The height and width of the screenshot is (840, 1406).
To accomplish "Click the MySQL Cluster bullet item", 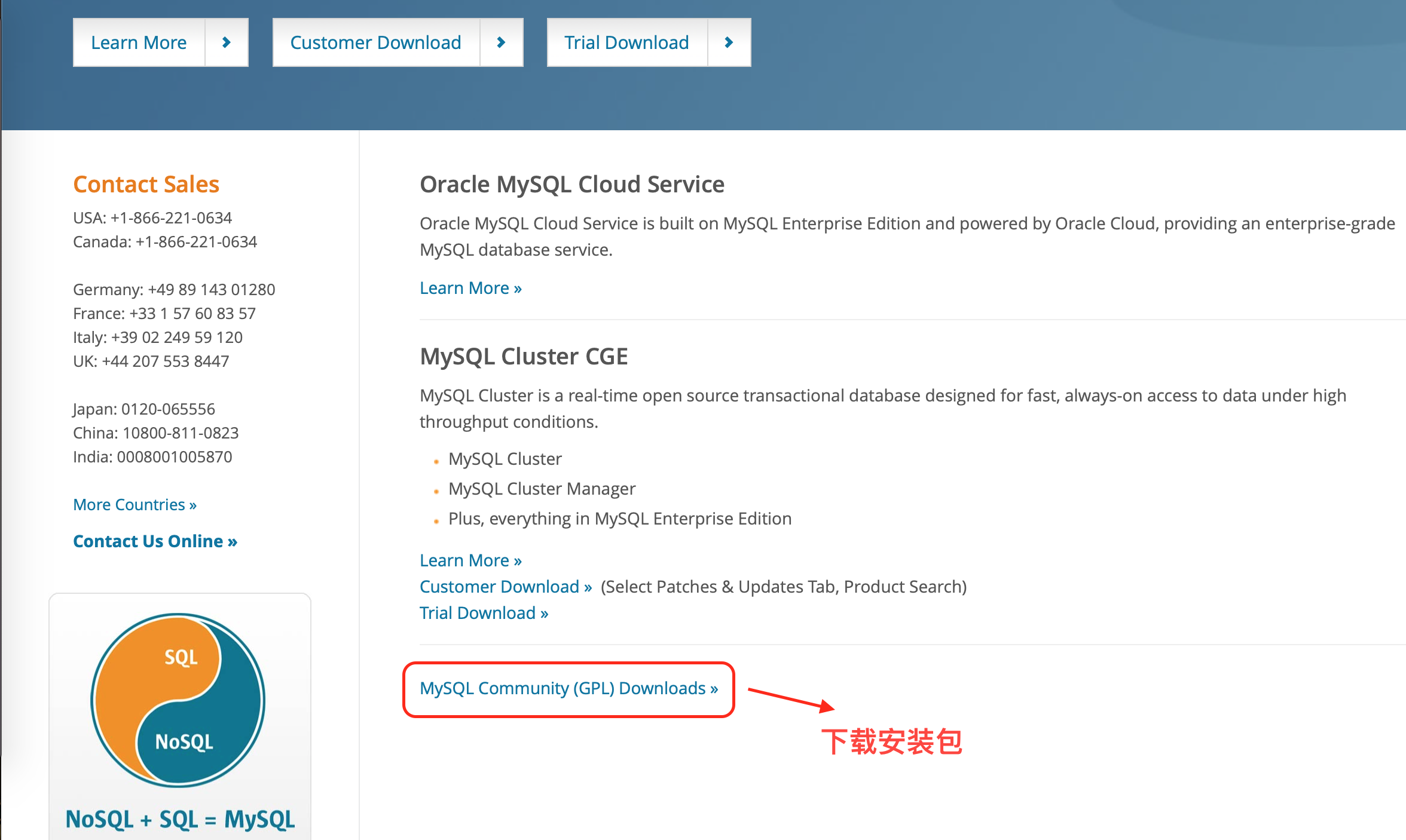I will tap(505, 459).
